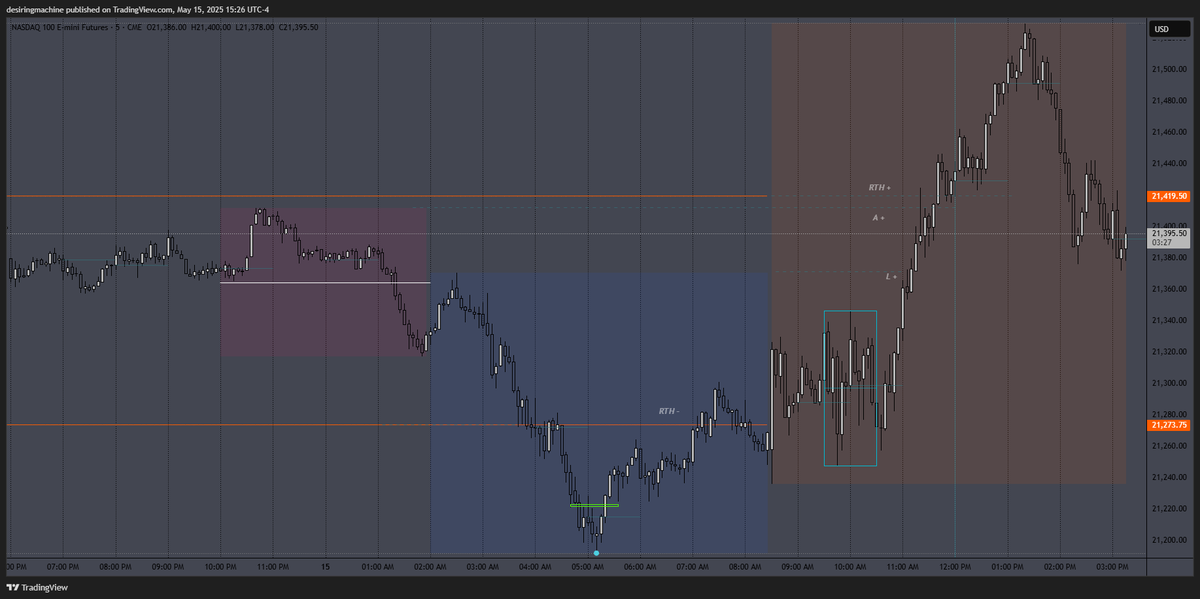Click the 02:00 PM time axis label
Viewport: 1200px width, 599px height.
[x=1060, y=566]
